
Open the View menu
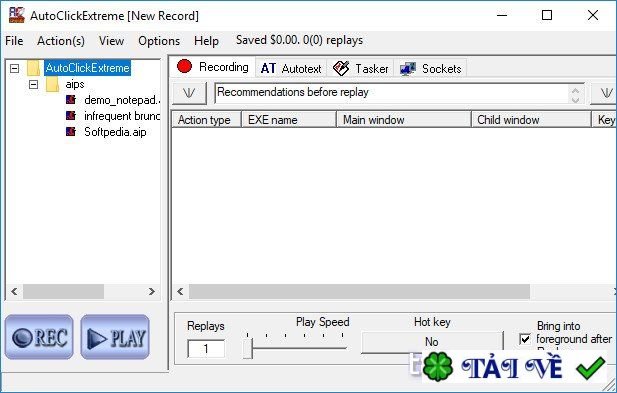pyautogui.click(x=111, y=41)
